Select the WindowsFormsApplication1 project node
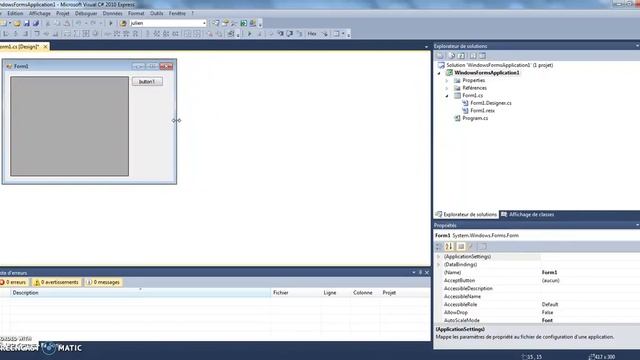 pyautogui.click(x=487, y=73)
